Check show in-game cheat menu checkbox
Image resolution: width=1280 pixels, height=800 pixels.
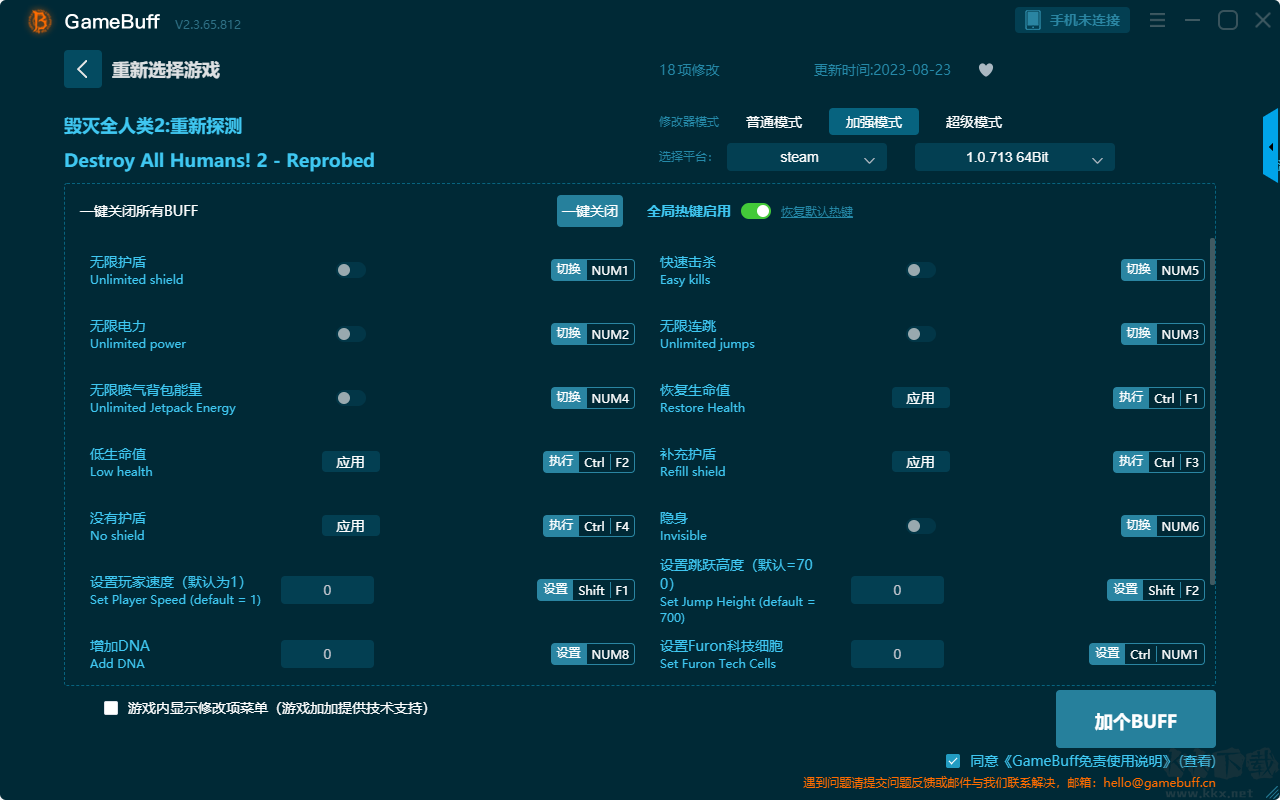tap(111, 708)
